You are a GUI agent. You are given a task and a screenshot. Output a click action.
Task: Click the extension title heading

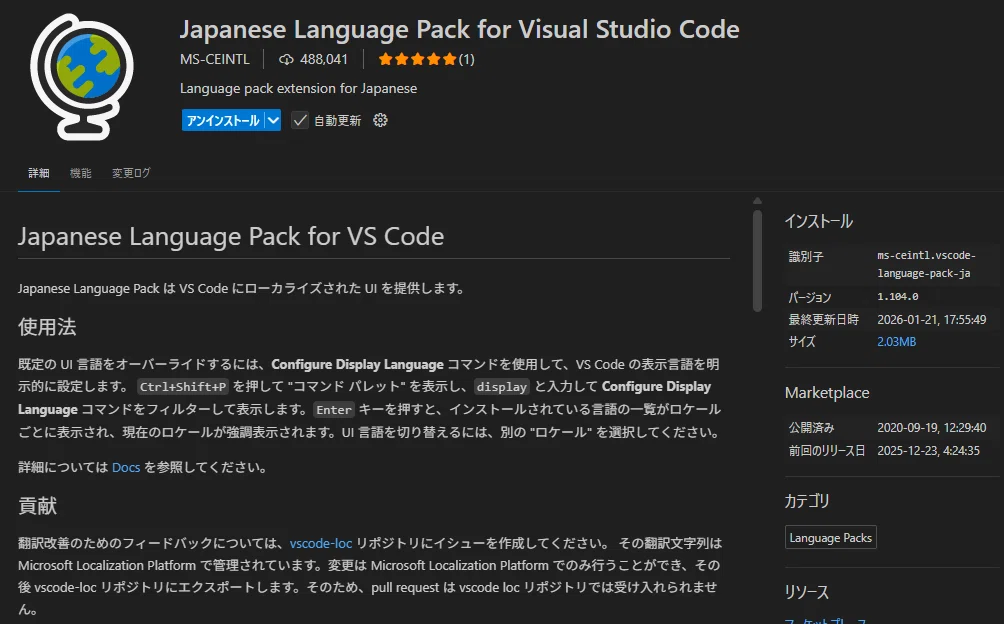[459, 29]
